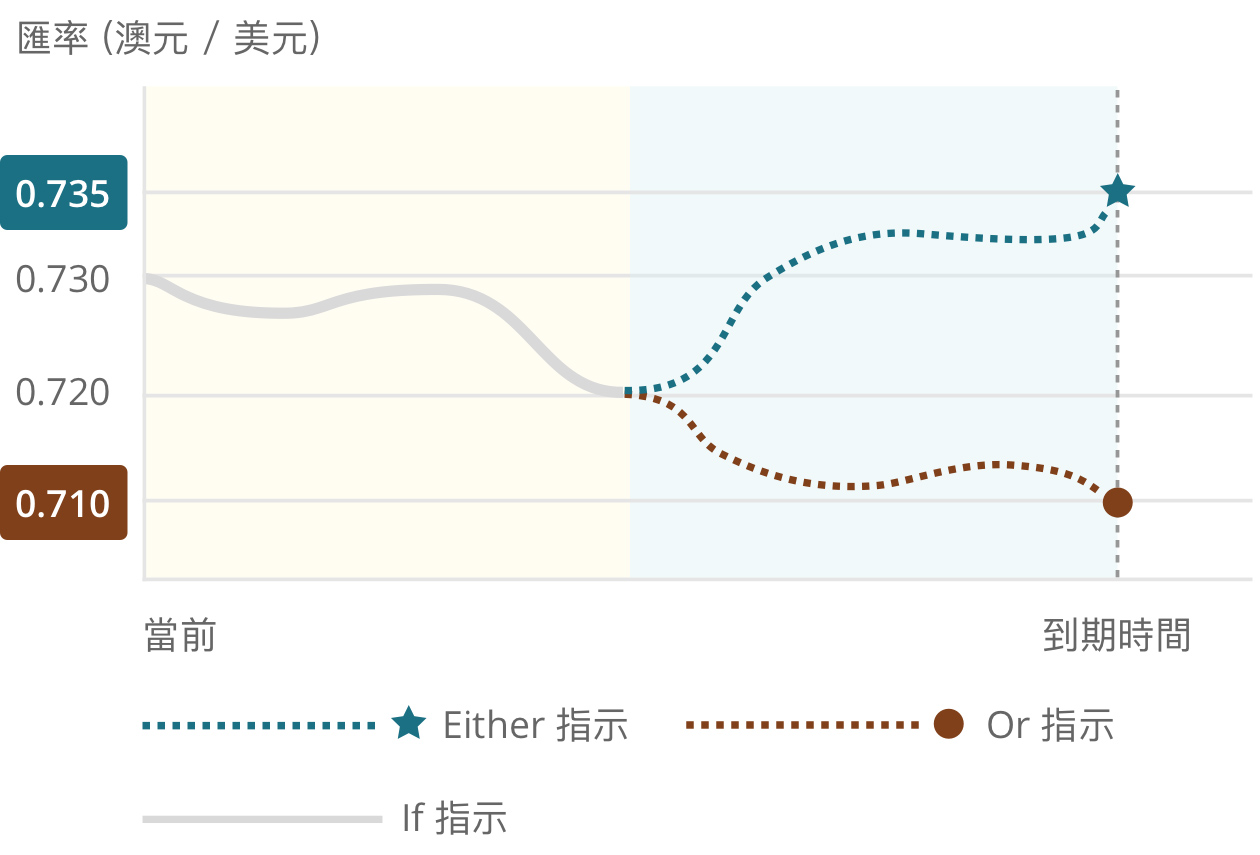The image size is (1260, 855).
Task: Click the gray solid line sample in the legend
Action: [263, 819]
